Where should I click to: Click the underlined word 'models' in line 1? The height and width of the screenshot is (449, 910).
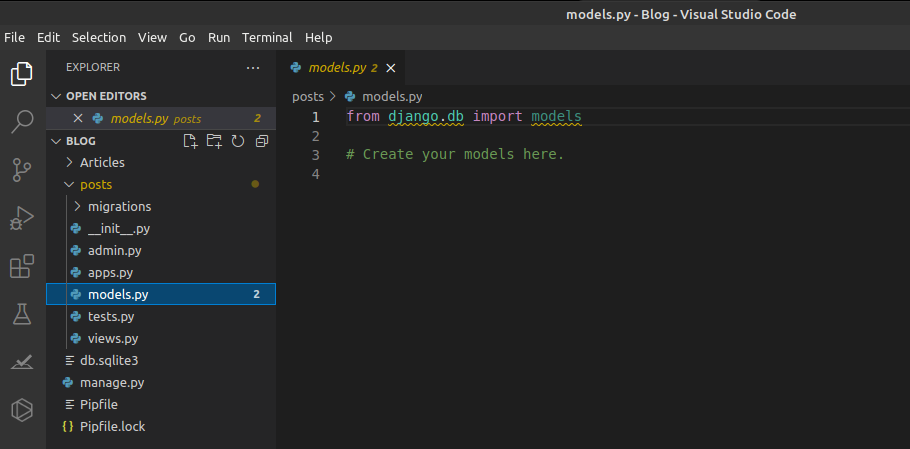556,116
